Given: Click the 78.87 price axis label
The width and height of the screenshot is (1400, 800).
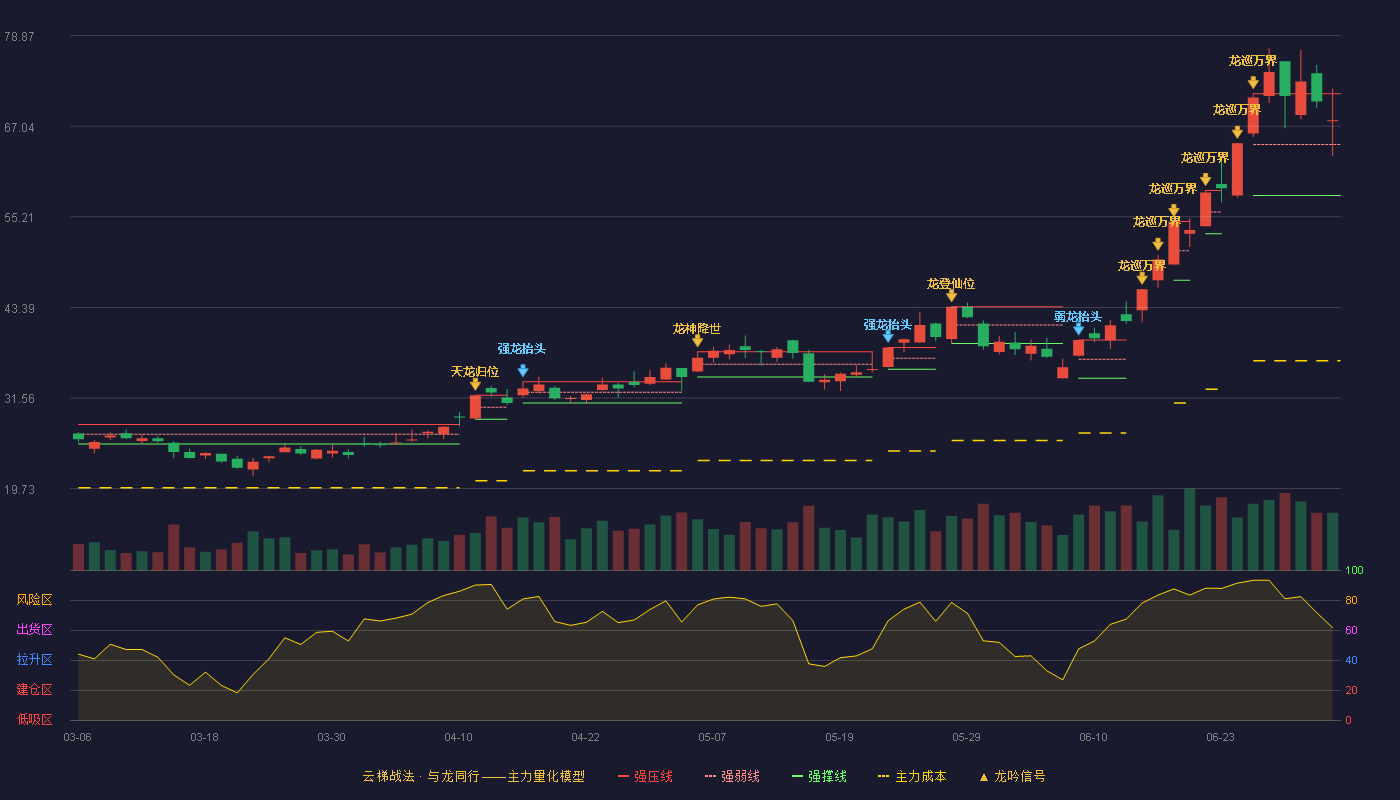Looking at the screenshot, I should (x=19, y=36).
